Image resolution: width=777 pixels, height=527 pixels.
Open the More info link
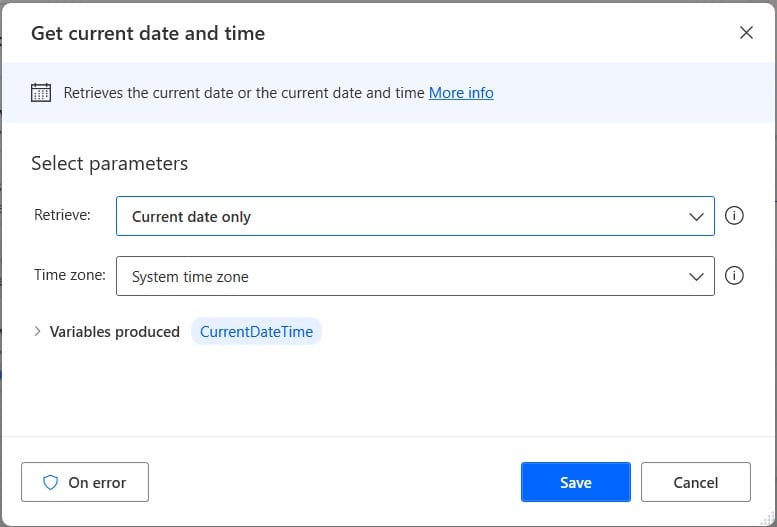(x=461, y=93)
